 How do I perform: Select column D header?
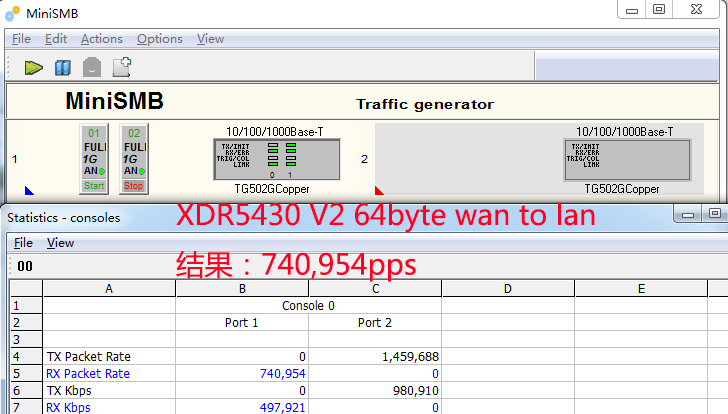508,289
